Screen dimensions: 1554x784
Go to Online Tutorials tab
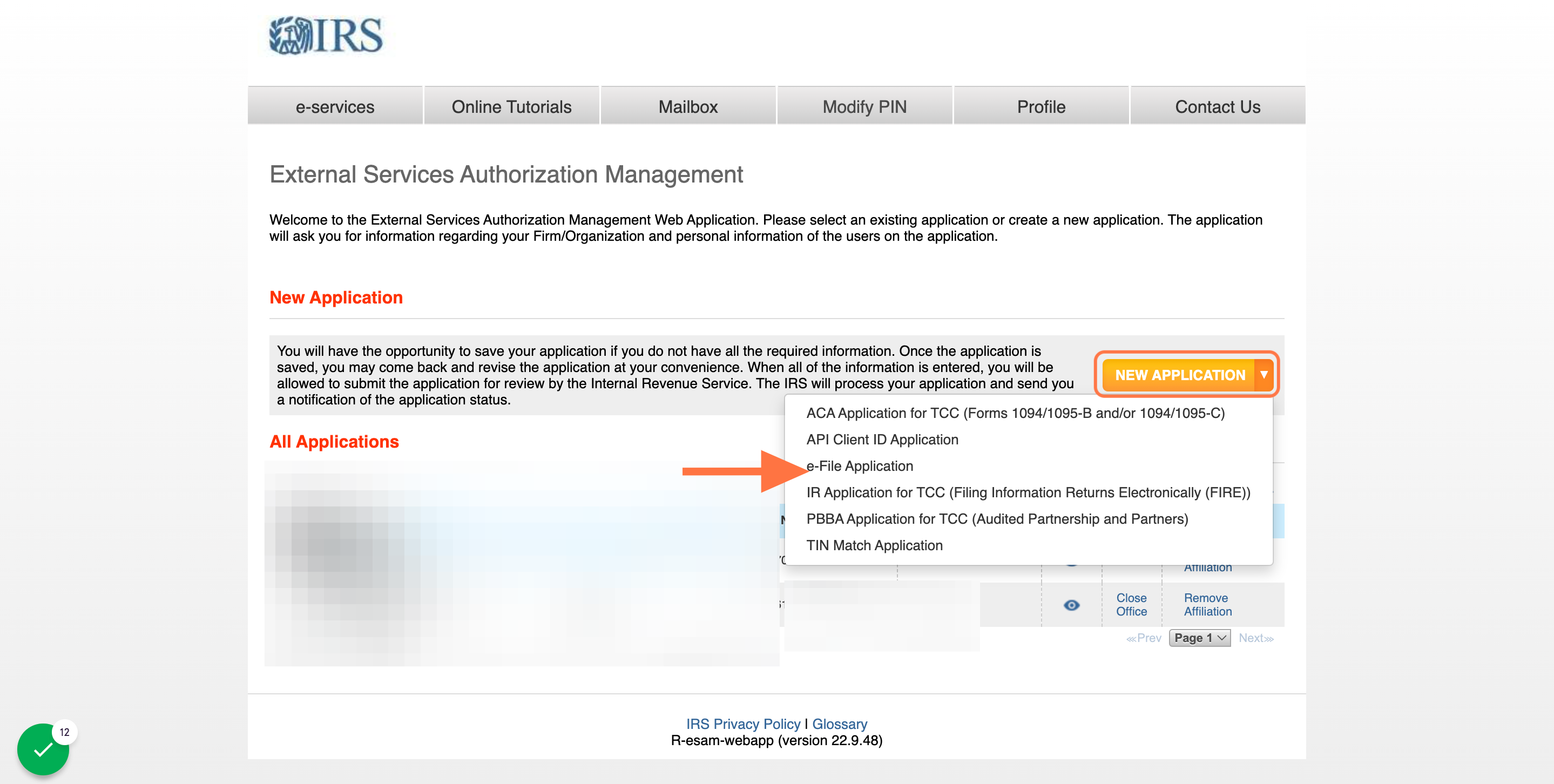(511, 106)
